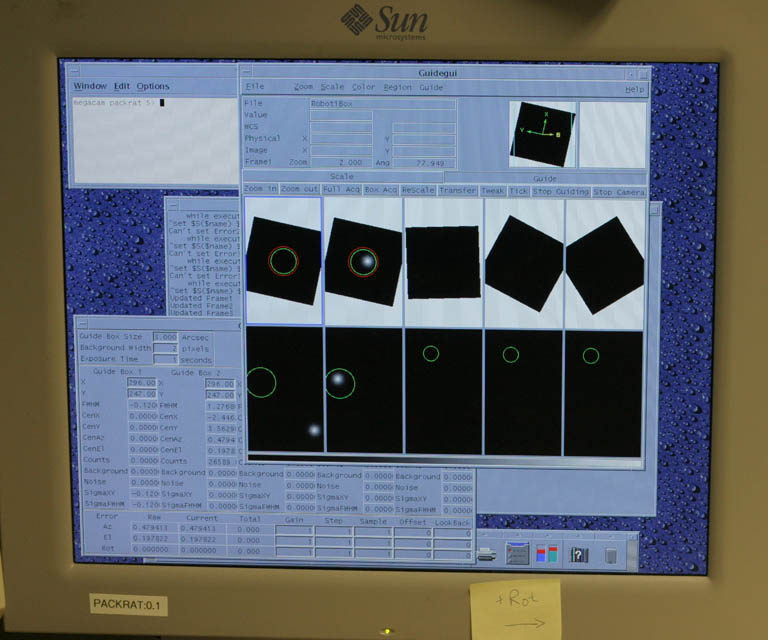Click the Exposure Time input field

[x=165, y=359]
